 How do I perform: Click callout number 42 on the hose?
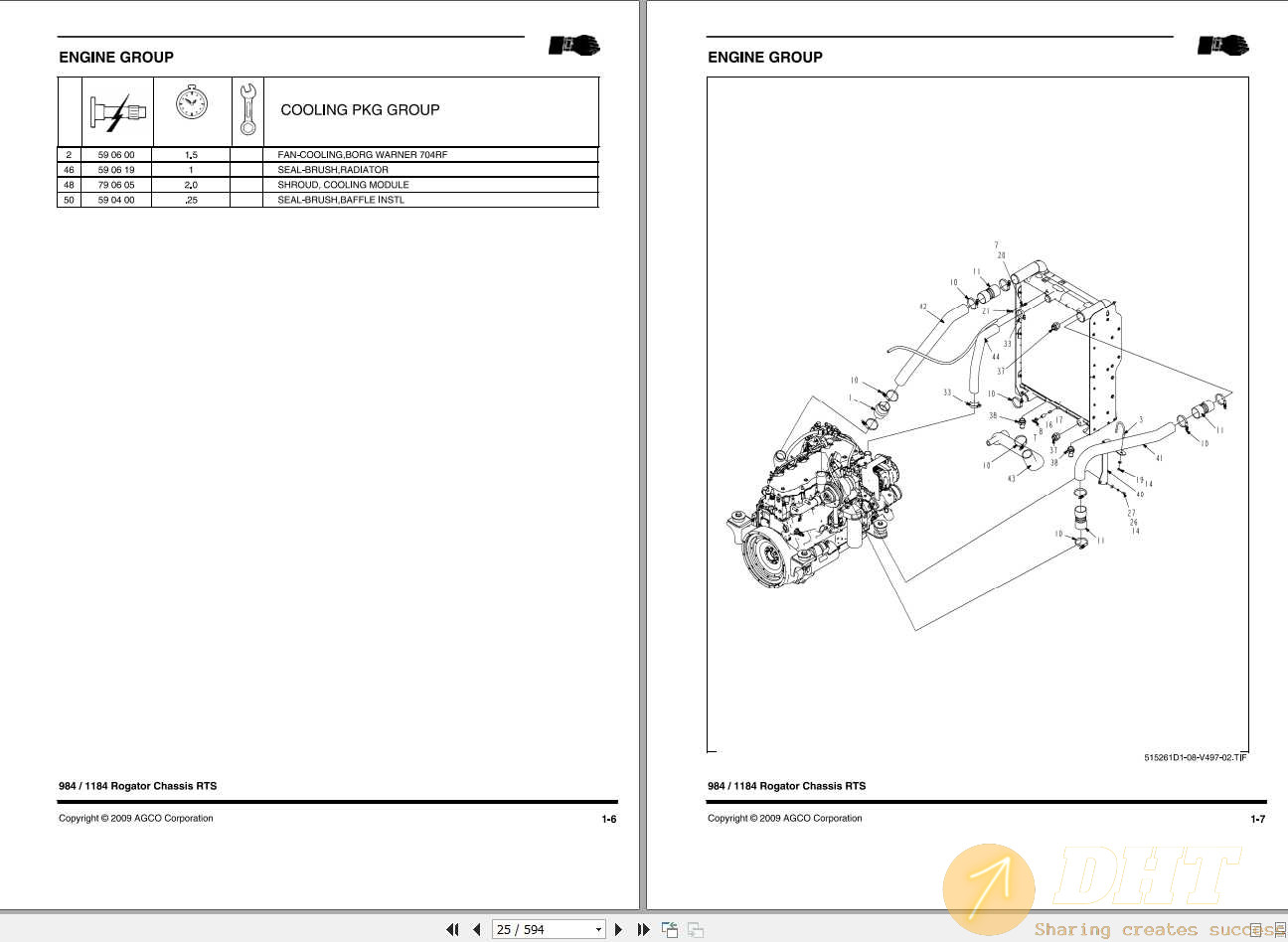(923, 307)
